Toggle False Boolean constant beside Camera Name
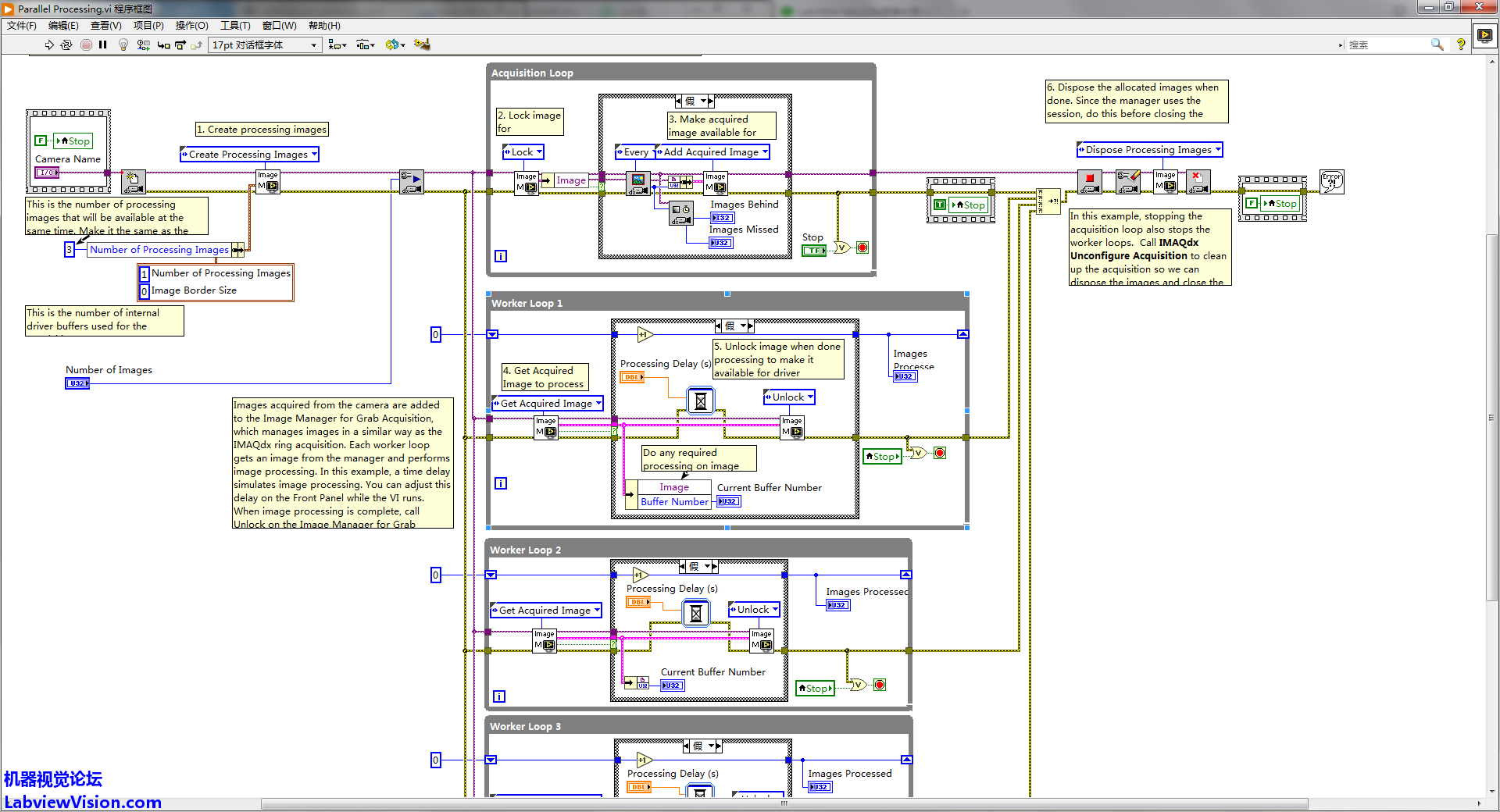Viewport: 1500px width, 812px height. (41, 141)
